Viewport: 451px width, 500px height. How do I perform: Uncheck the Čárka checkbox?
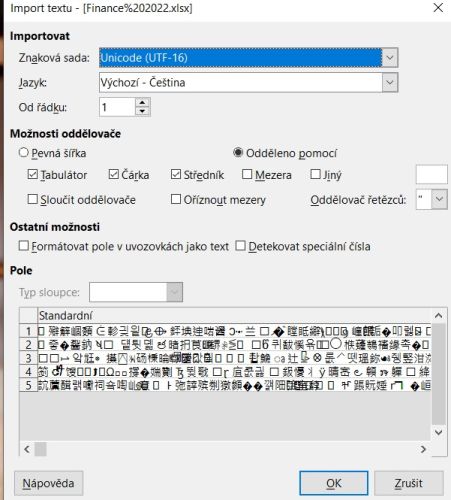coord(114,174)
